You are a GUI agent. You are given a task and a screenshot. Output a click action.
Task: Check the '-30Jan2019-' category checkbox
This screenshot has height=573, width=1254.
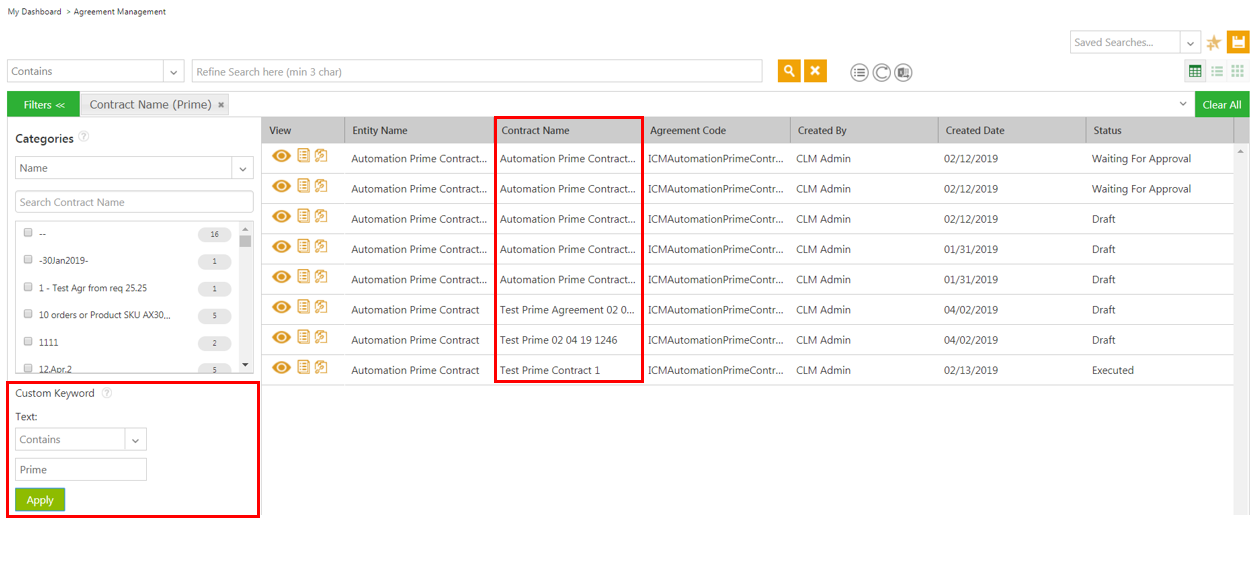[x=28, y=260]
